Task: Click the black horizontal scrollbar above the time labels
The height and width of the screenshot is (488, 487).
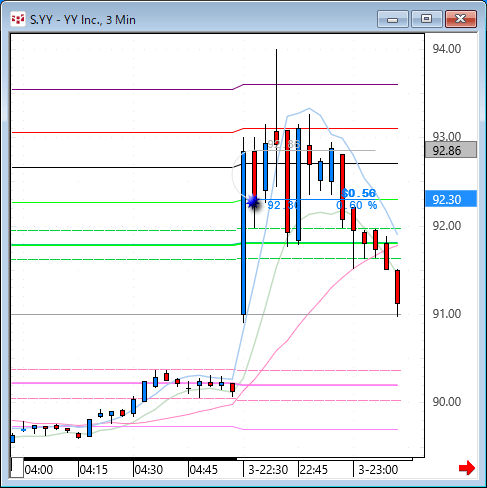Action: click(130, 459)
